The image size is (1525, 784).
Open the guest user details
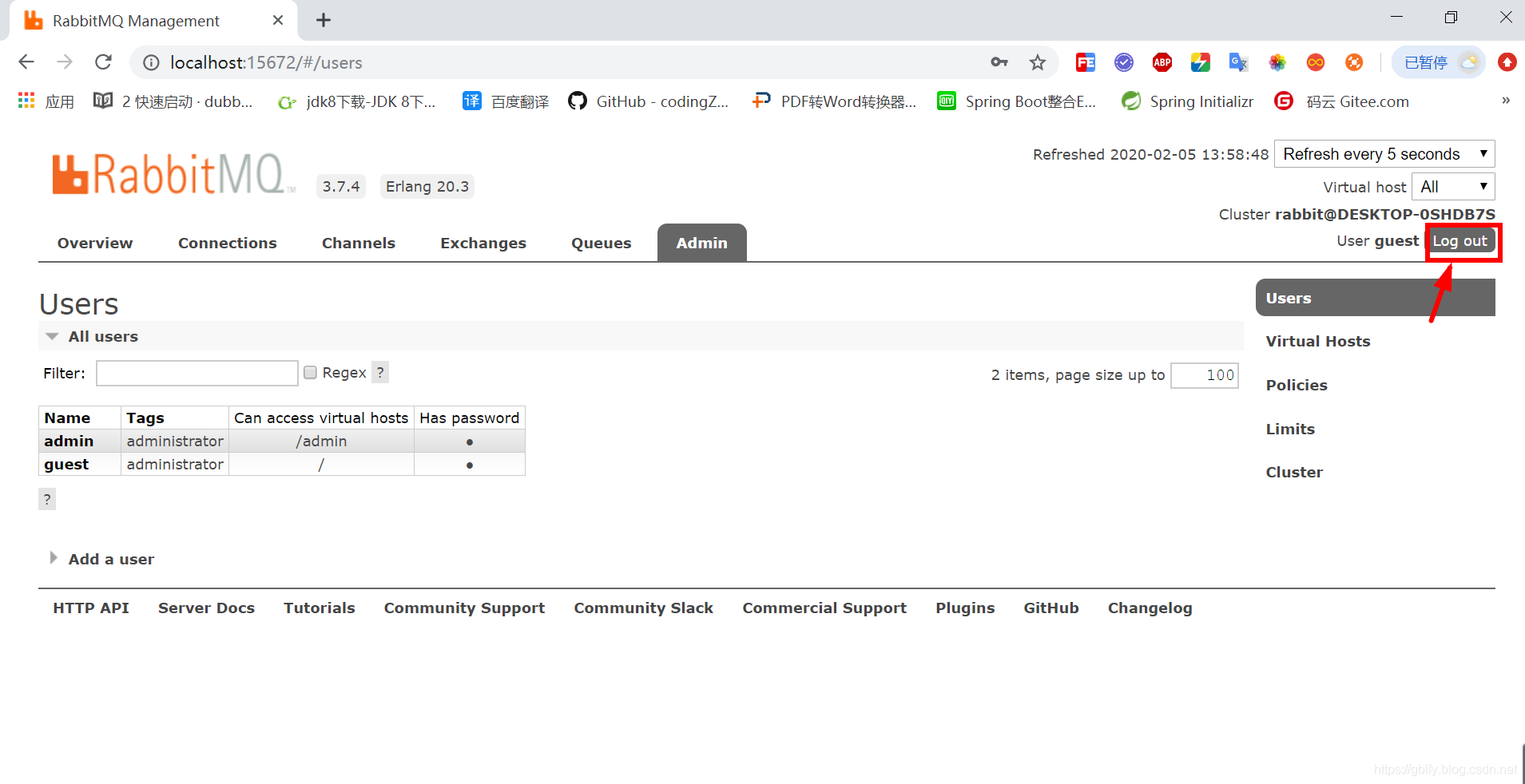click(66, 464)
